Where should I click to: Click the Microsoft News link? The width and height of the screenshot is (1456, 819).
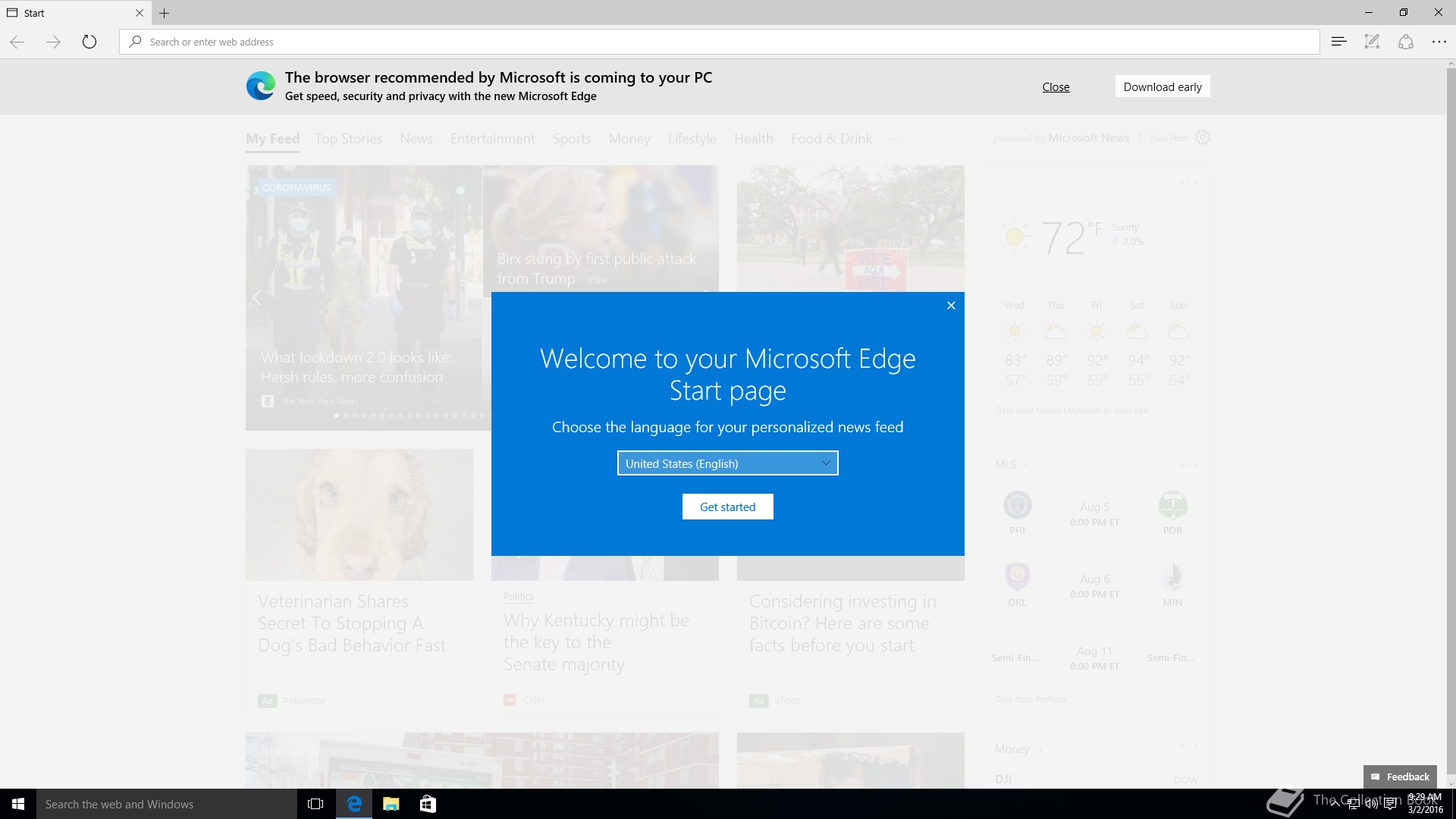pyautogui.click(x=1088, y=138)
